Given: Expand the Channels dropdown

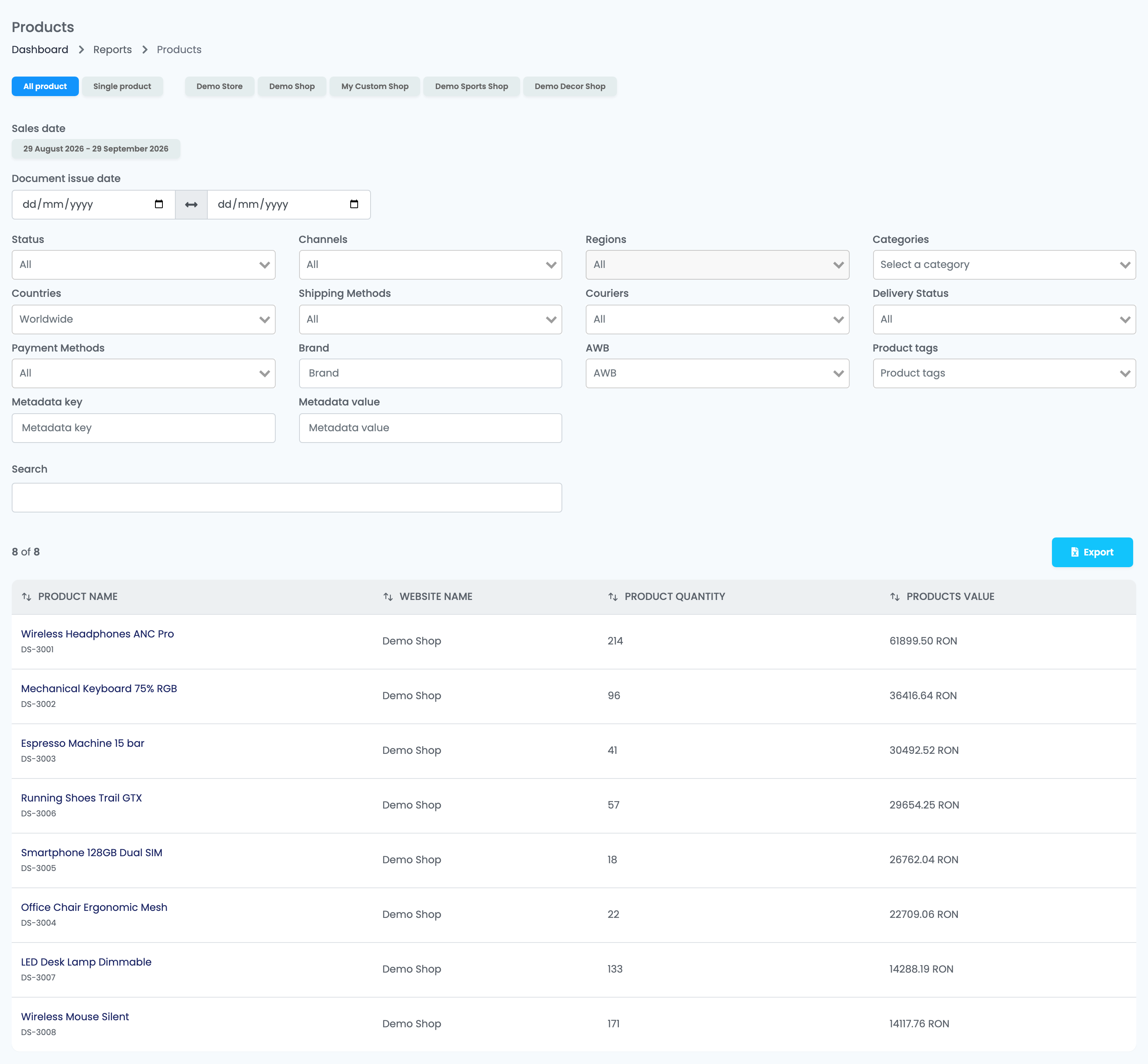Looking at the screenshot, I should 430,265.
